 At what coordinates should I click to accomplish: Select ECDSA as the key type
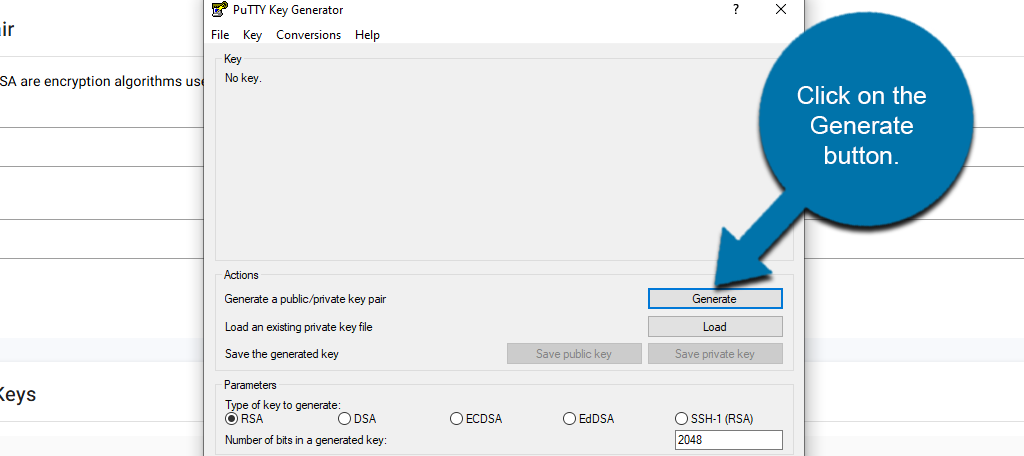pyautogui.click(x=457, y=419)
